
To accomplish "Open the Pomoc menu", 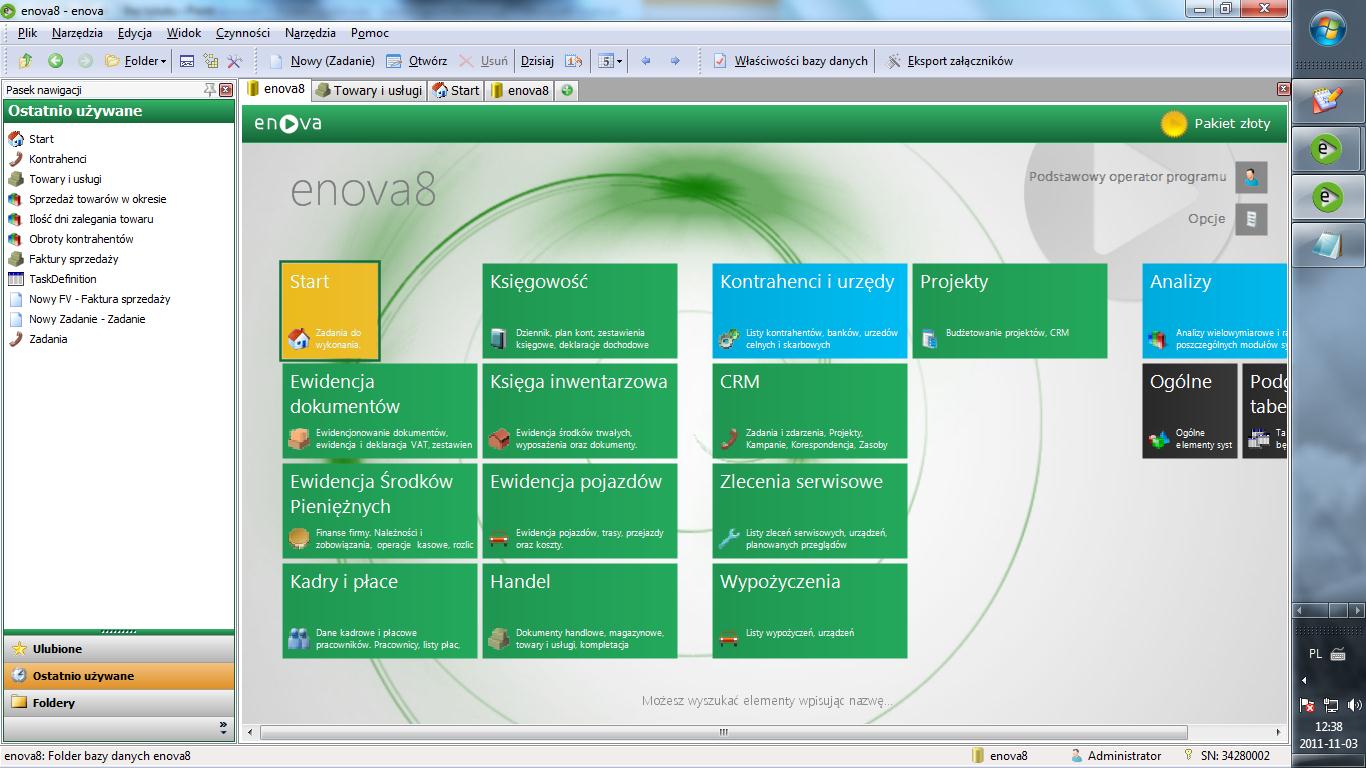I will (x=370, y=33).
